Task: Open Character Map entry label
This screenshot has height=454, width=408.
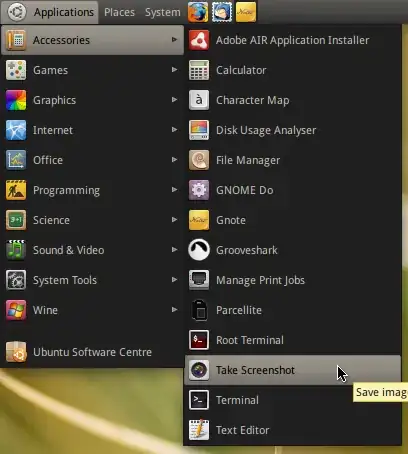Action: click(x=253, y=100)
